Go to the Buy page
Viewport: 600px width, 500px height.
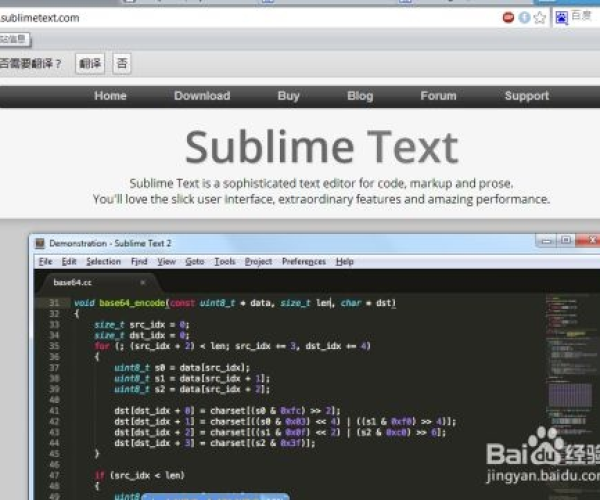tap(289, 96)
